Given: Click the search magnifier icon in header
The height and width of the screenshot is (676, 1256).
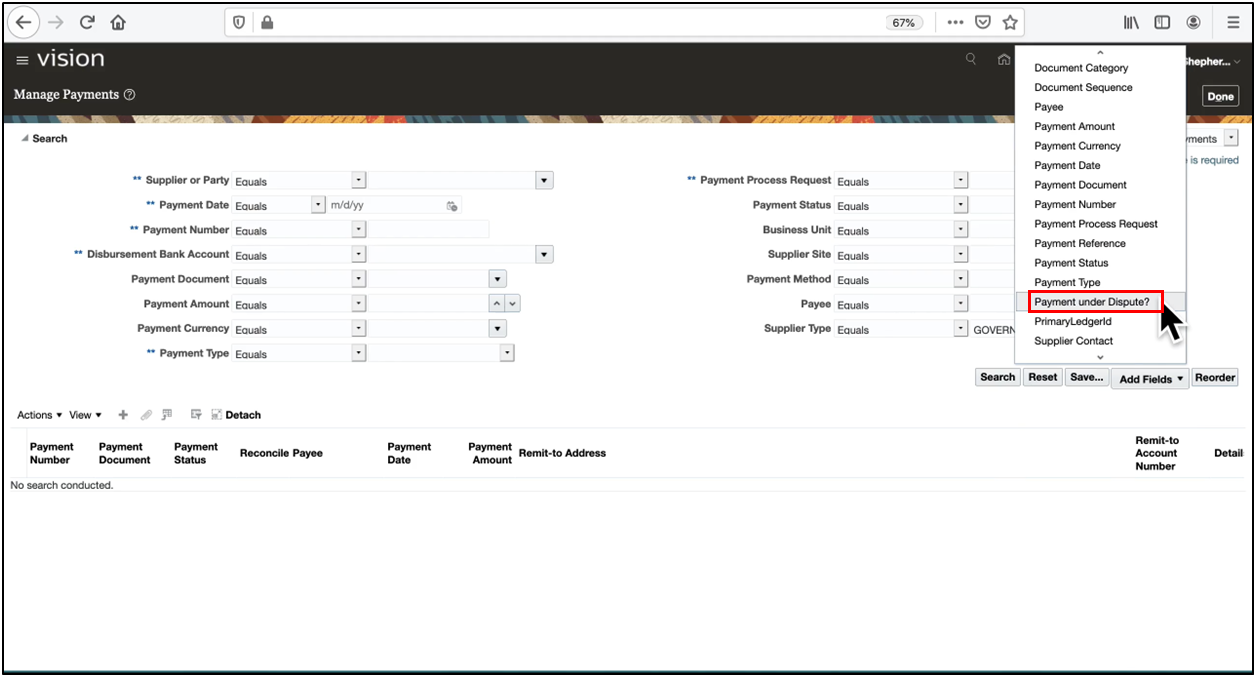Looking at the screenshot, I should [970, 60].
